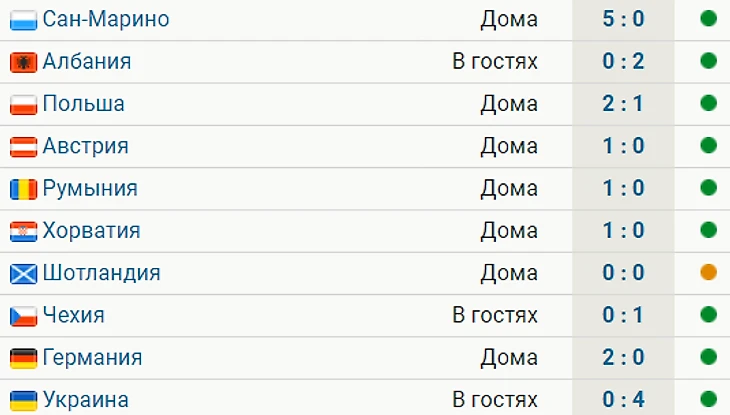730x415 pixels.
Task: Click the Albania flag icon
Action: pyautogui.click(x=23, y=62)
